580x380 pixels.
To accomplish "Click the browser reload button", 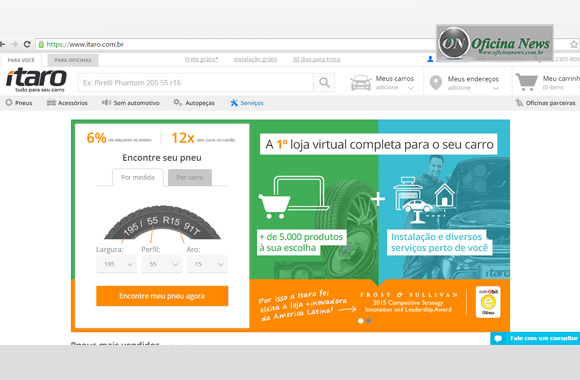I will [27, 44].
